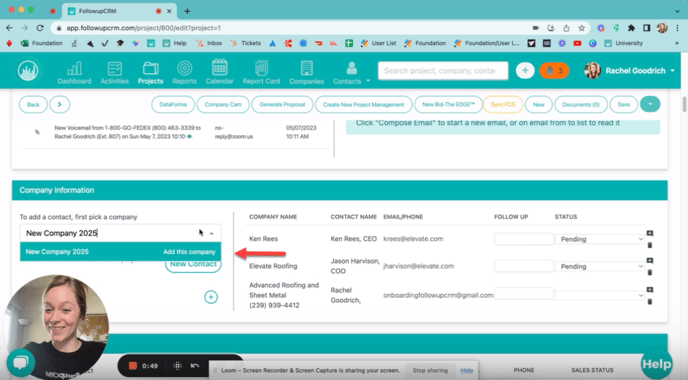Open a new browser tab

click(x=187, y=11)
